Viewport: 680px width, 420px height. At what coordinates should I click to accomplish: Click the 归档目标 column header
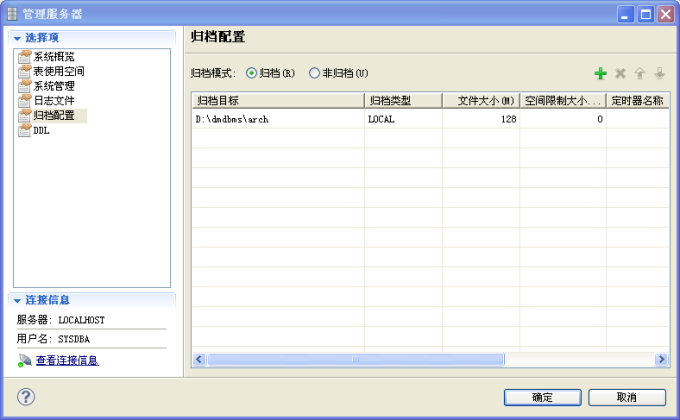tap(278, 101)
